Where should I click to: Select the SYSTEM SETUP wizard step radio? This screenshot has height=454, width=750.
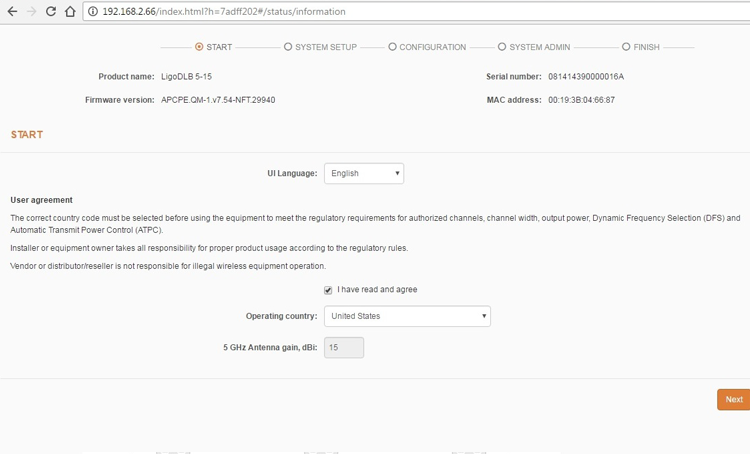click(288, 47)
